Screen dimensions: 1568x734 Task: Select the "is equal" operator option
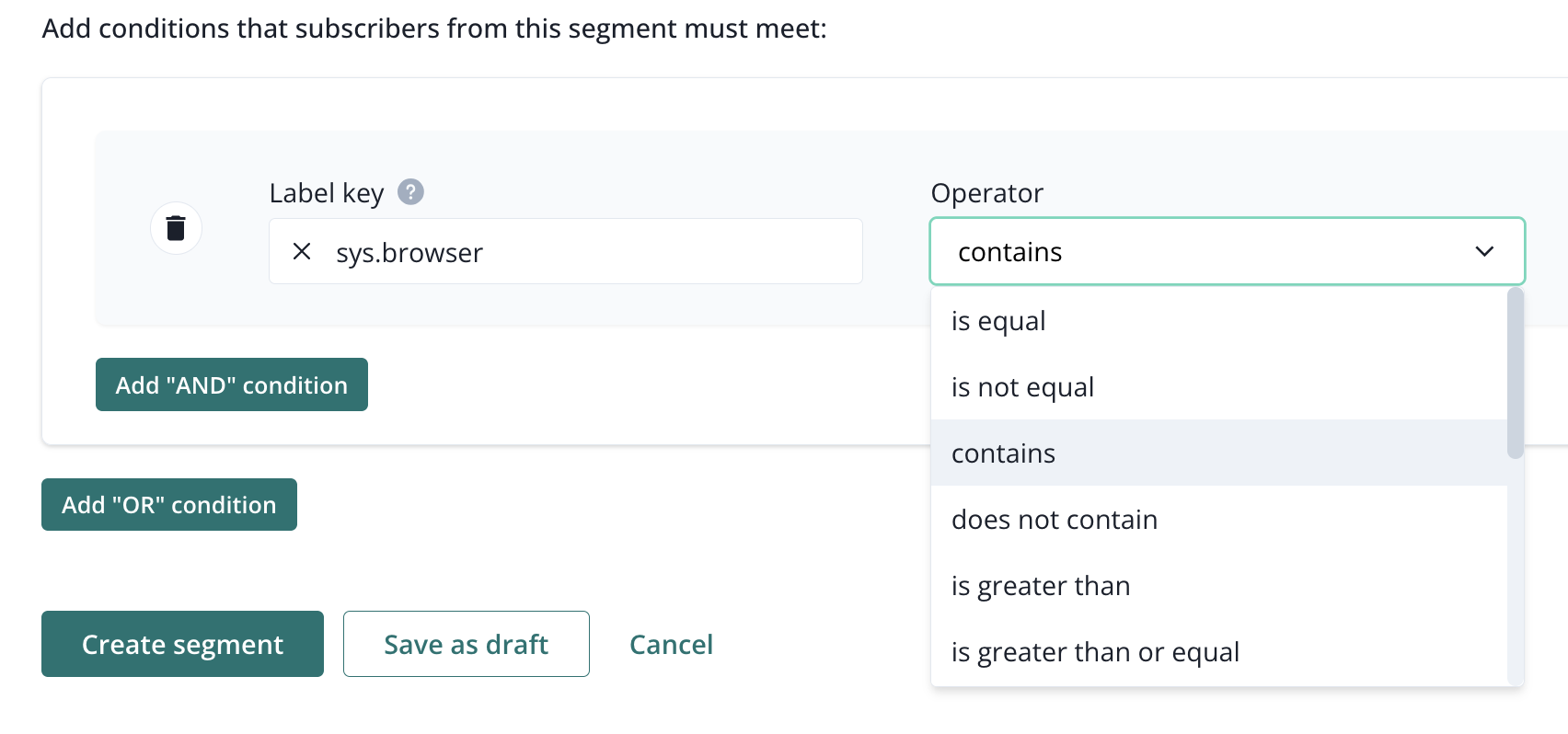click(x=998, y=321)
